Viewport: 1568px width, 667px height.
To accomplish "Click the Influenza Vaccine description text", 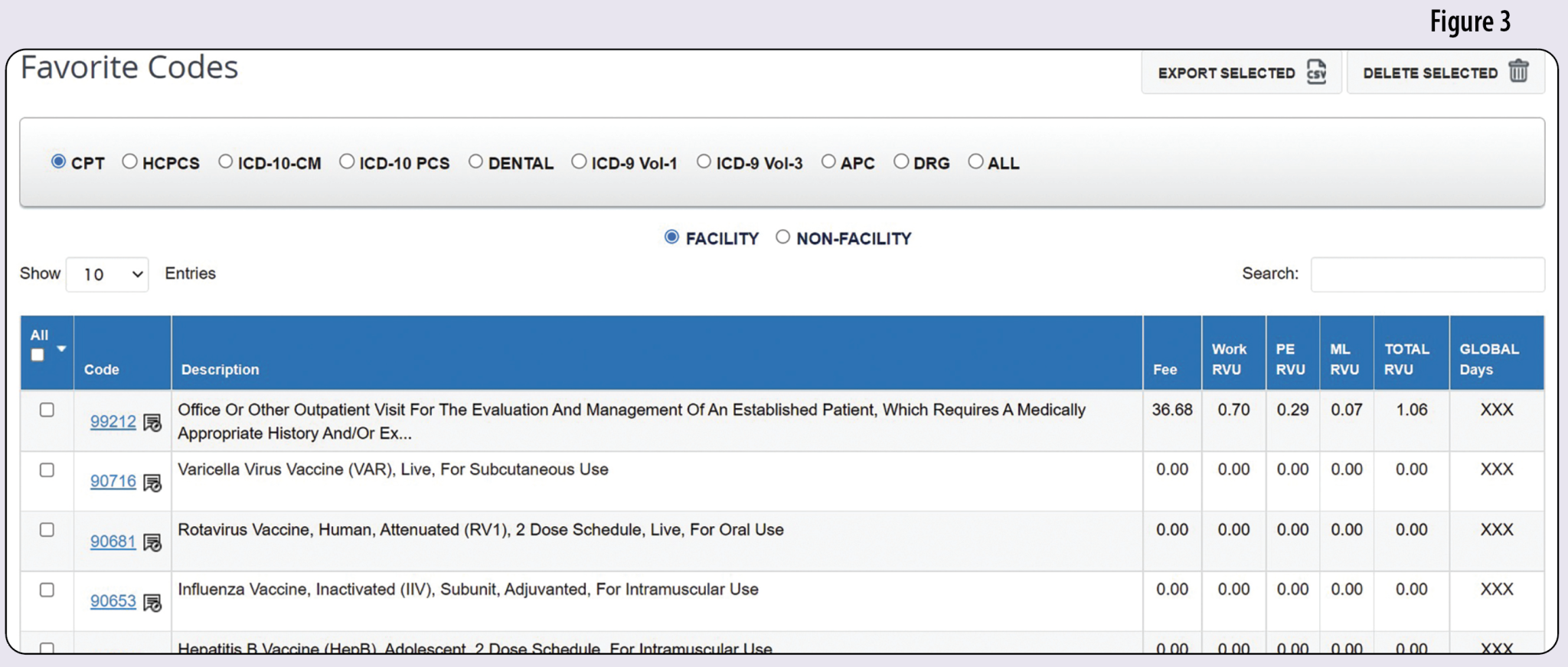I will [468, 590].
